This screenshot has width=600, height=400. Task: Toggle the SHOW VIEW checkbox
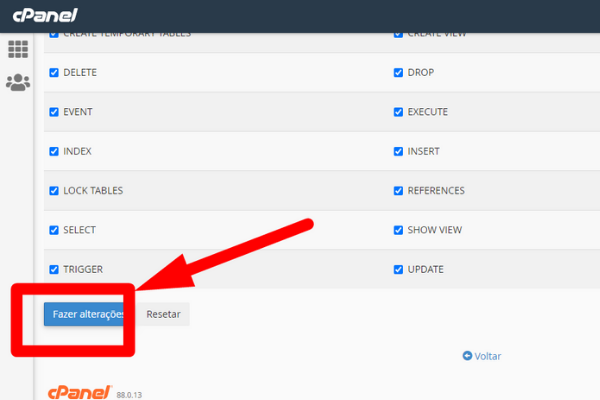tap(398, 230)
